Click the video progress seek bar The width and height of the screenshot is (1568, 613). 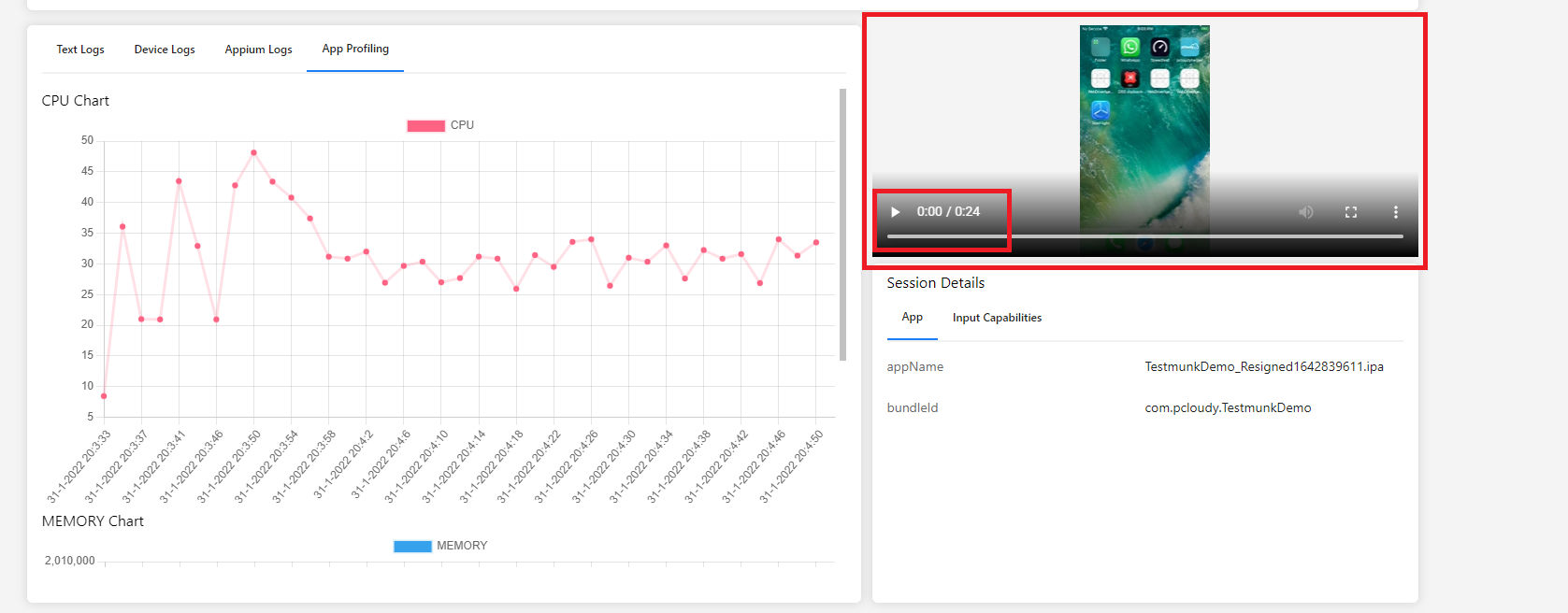tap(1144, 236)
